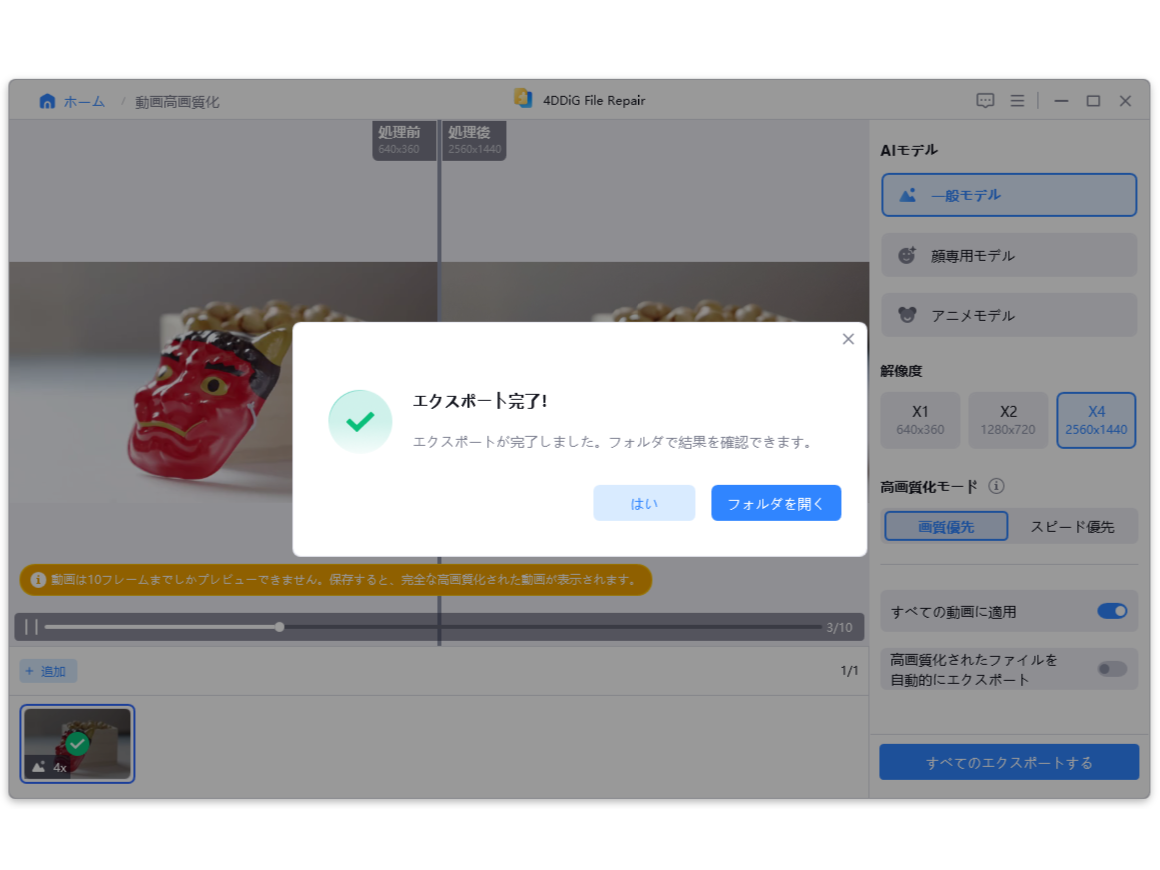Choose X4 2560x1440 resolution
The width and height of the screenshot is (1160, 870).
(x=1096, y=420)
